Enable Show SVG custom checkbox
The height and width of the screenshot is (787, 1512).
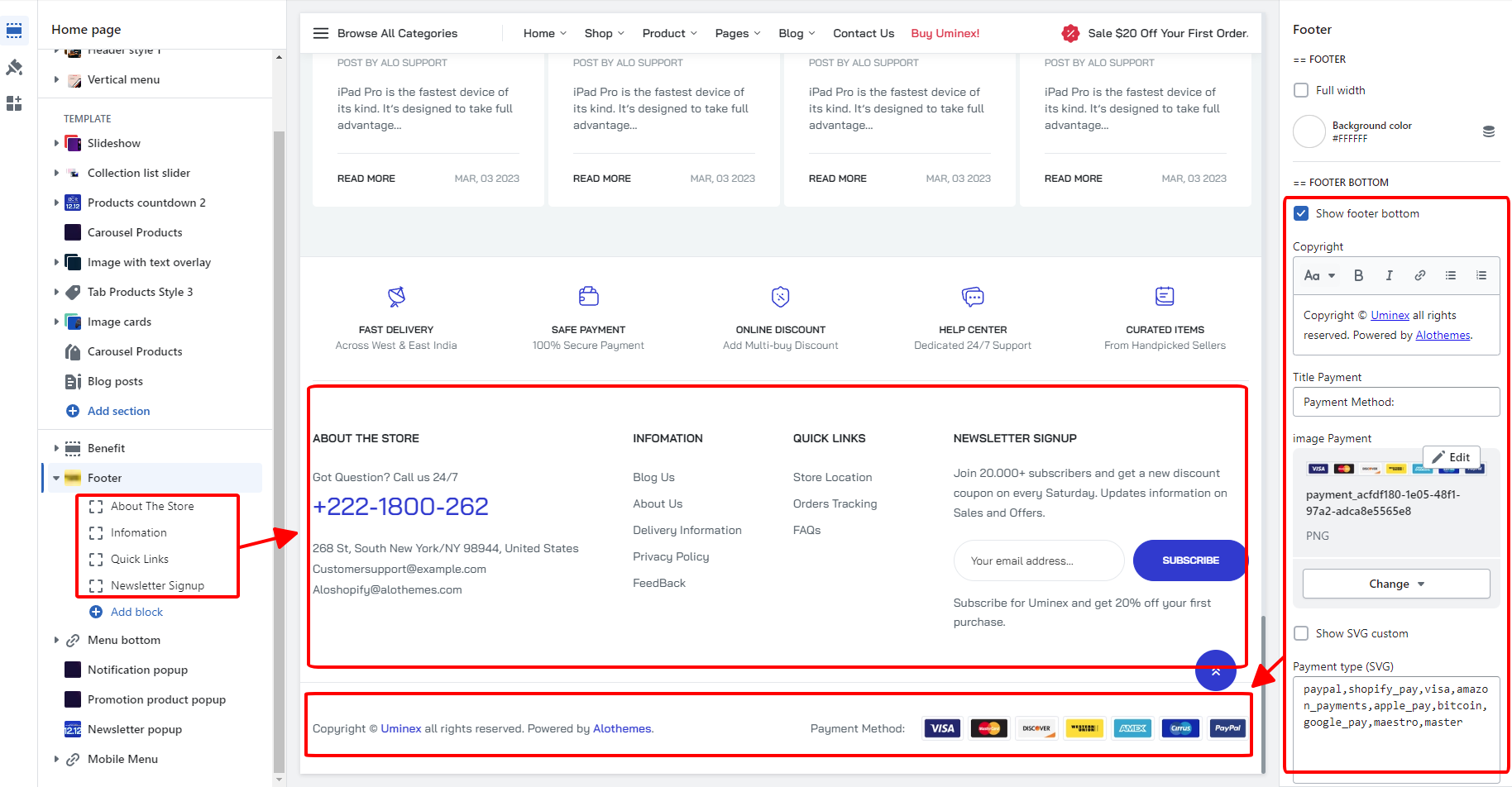click(1301, 633)
